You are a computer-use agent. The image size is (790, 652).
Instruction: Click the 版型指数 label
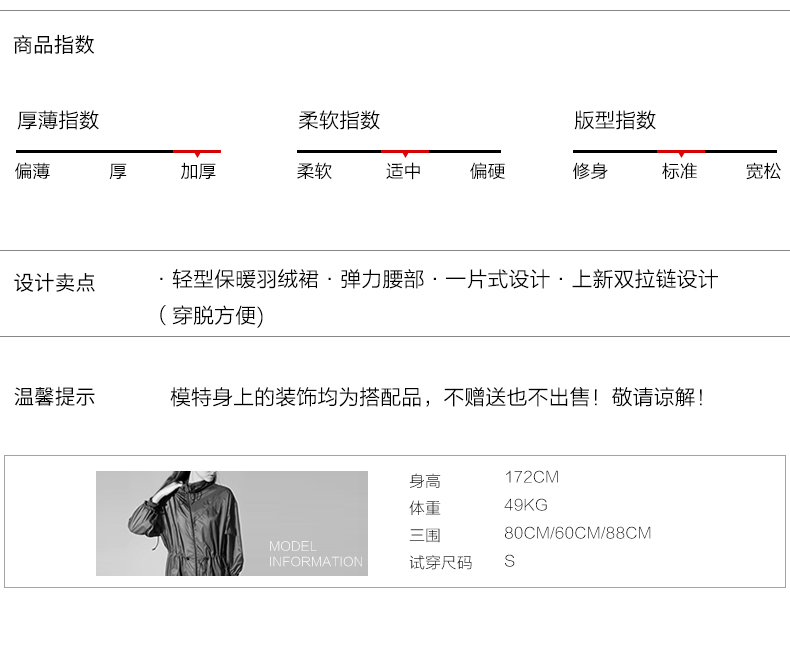(x=615, y=120)
